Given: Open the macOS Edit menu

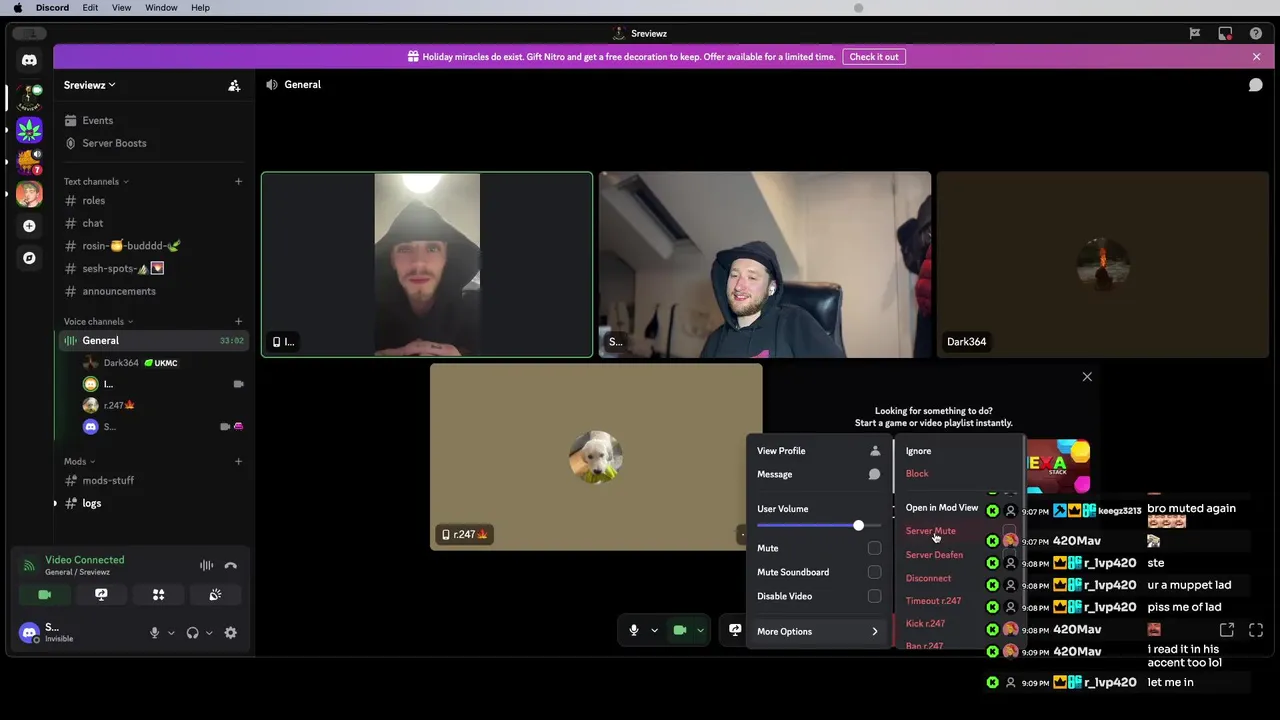Looking at the screenshot, I should [90, 8].
